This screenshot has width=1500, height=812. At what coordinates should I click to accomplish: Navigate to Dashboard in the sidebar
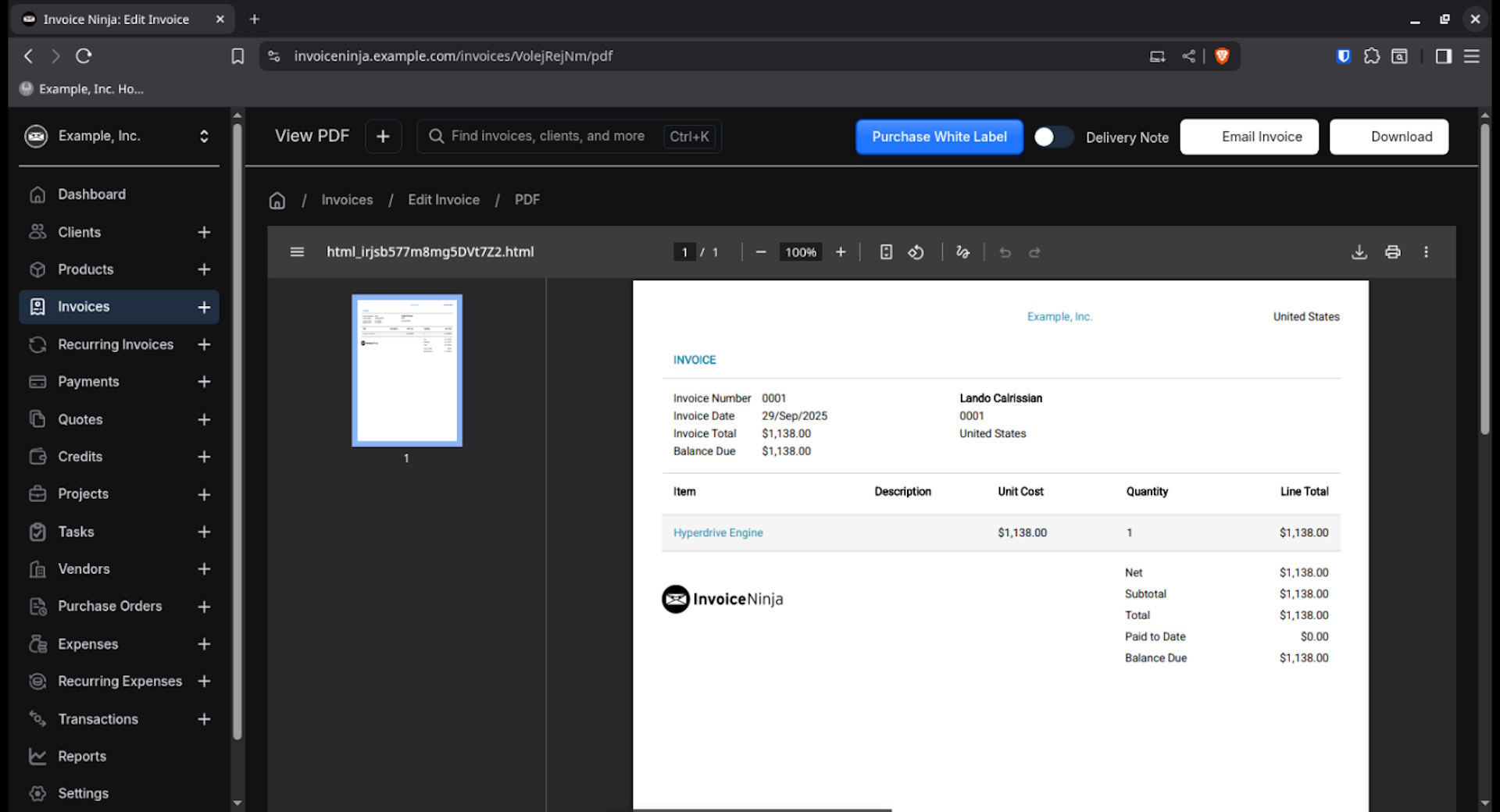point(91,194)
